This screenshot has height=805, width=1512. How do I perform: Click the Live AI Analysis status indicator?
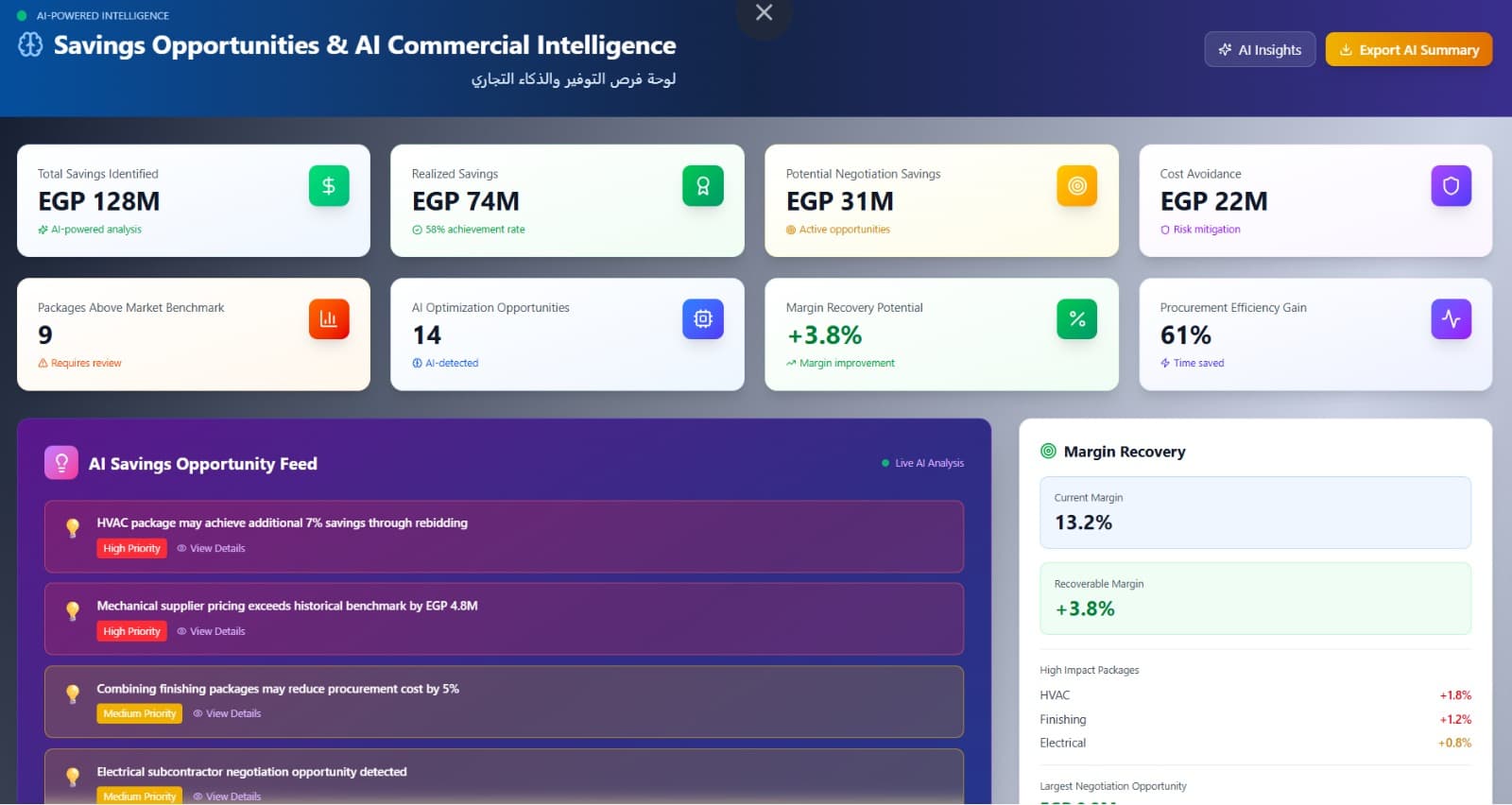[x=923, y=463]
